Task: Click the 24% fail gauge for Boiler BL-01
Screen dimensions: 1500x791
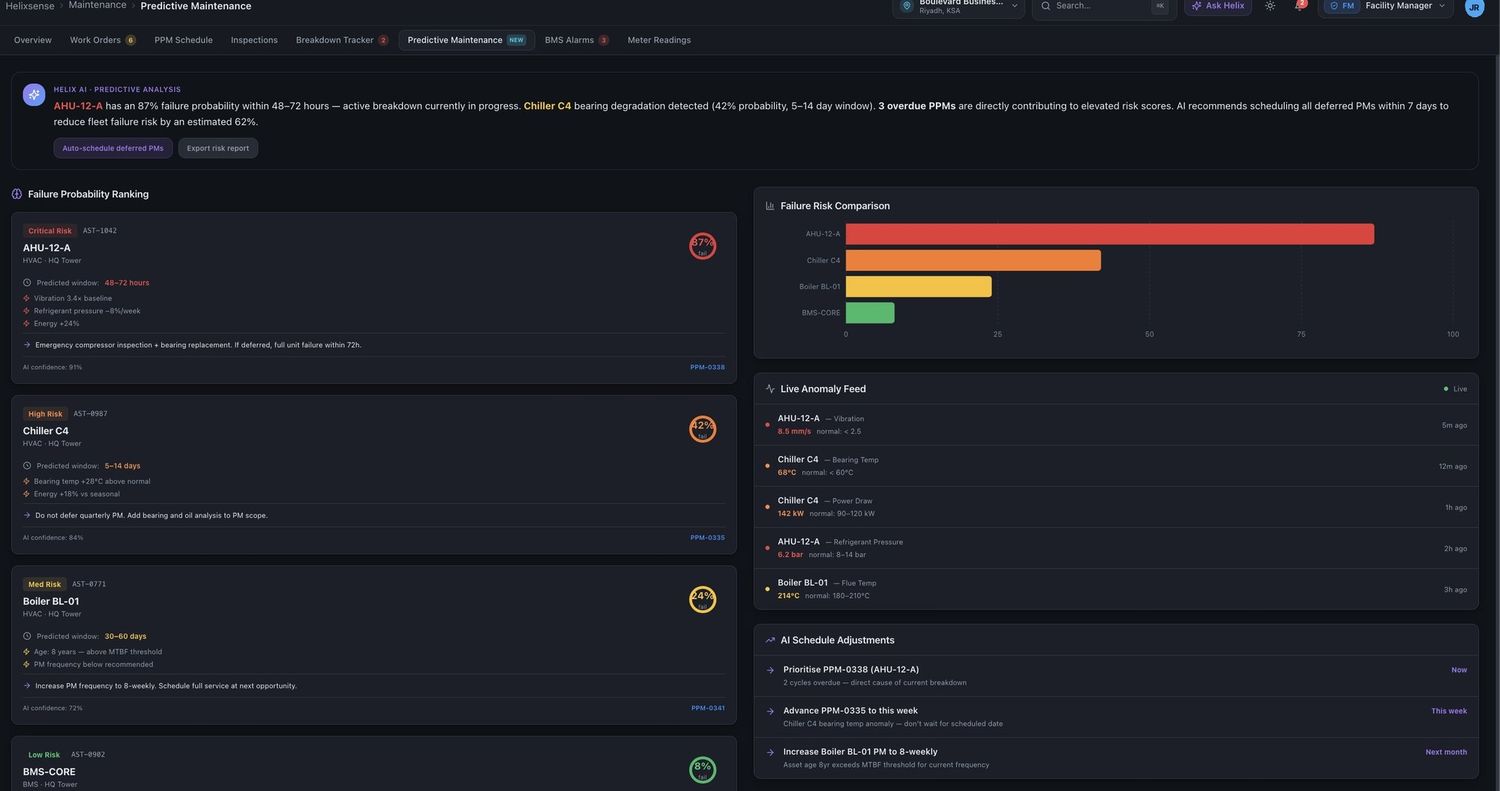Action: pyautogui.click(x=703, y=600)
